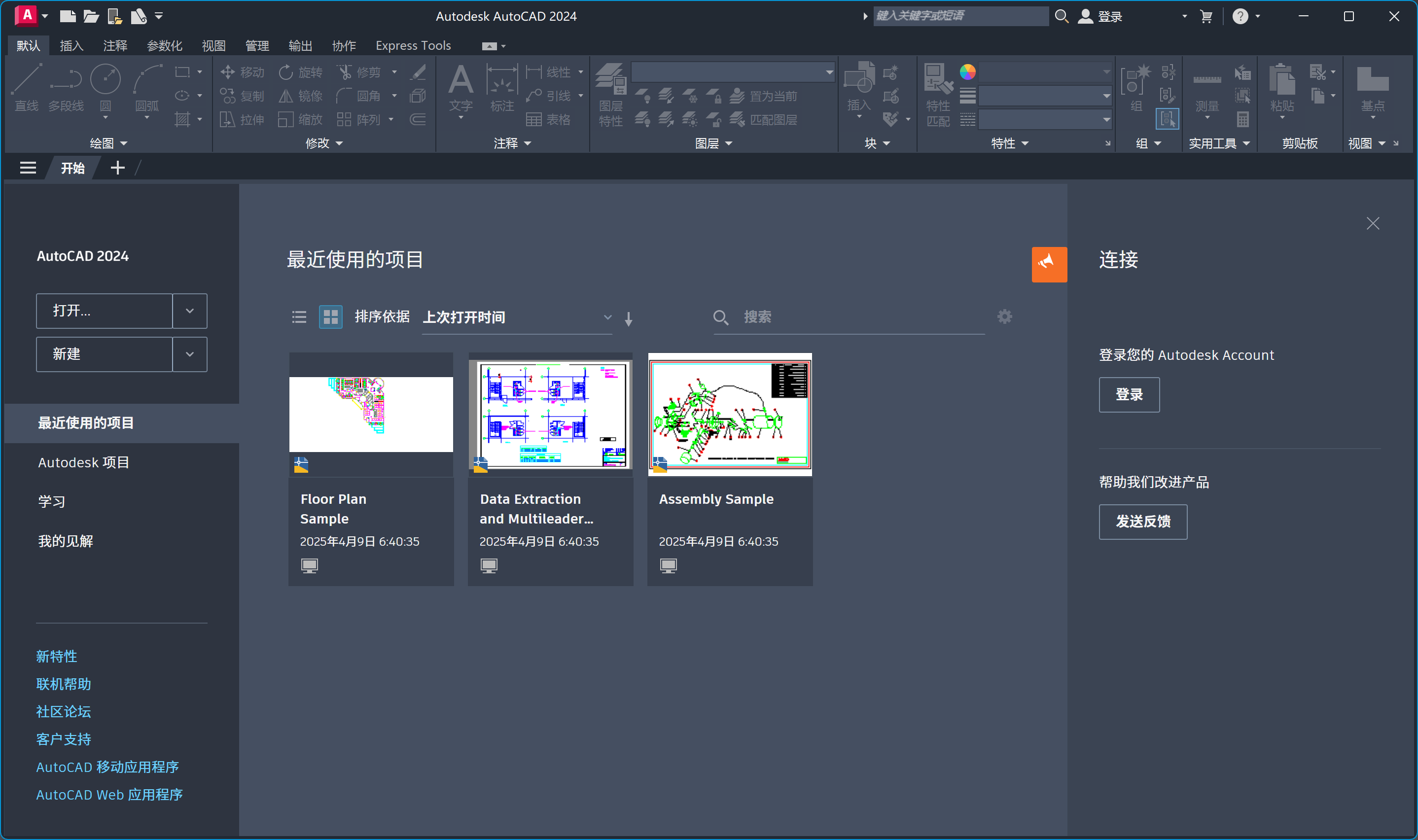Open the color wheel picker in 特性 panel

pos(967,72)
